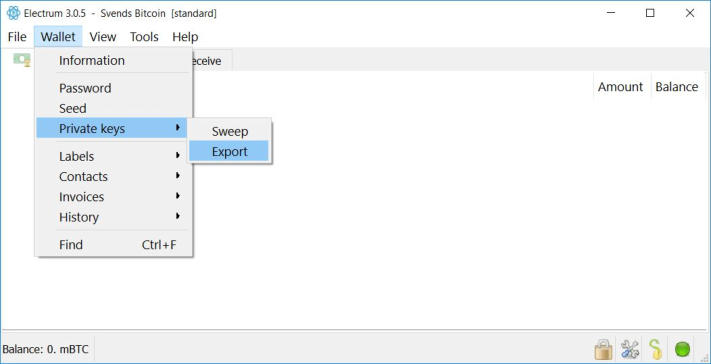Open preferences via the tools icon

click(629, 349)
